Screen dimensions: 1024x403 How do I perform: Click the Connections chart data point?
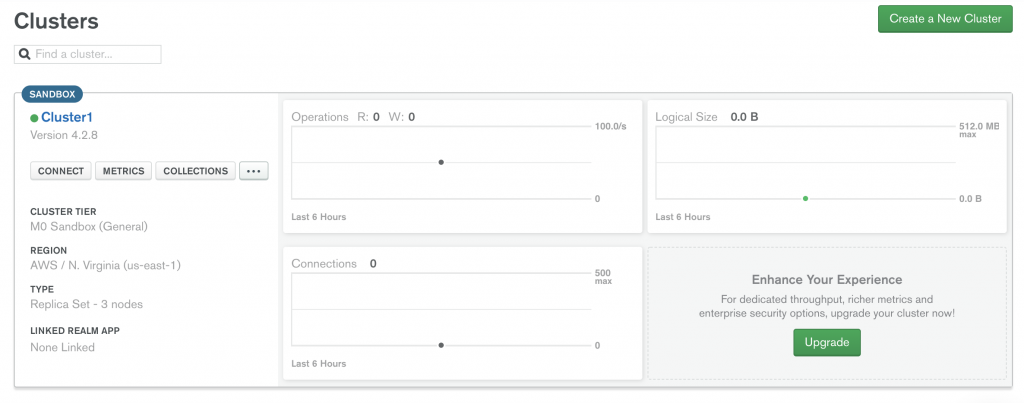tap(441, 345)
